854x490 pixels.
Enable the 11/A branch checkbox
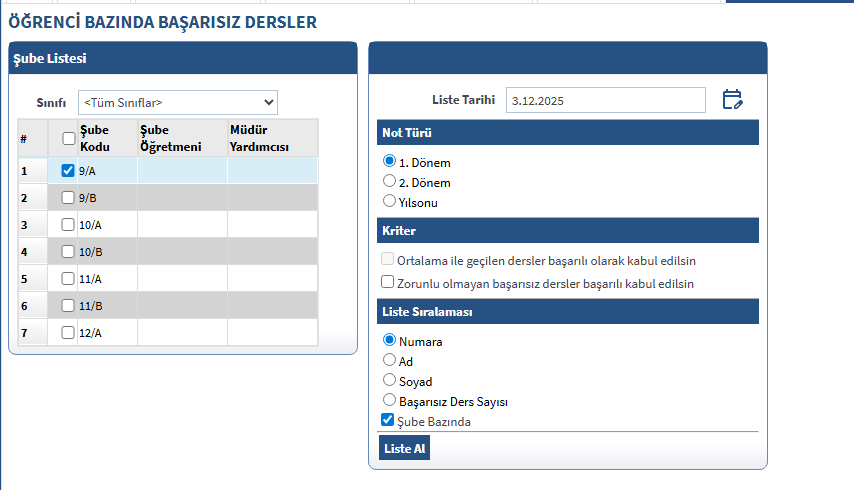68,279
